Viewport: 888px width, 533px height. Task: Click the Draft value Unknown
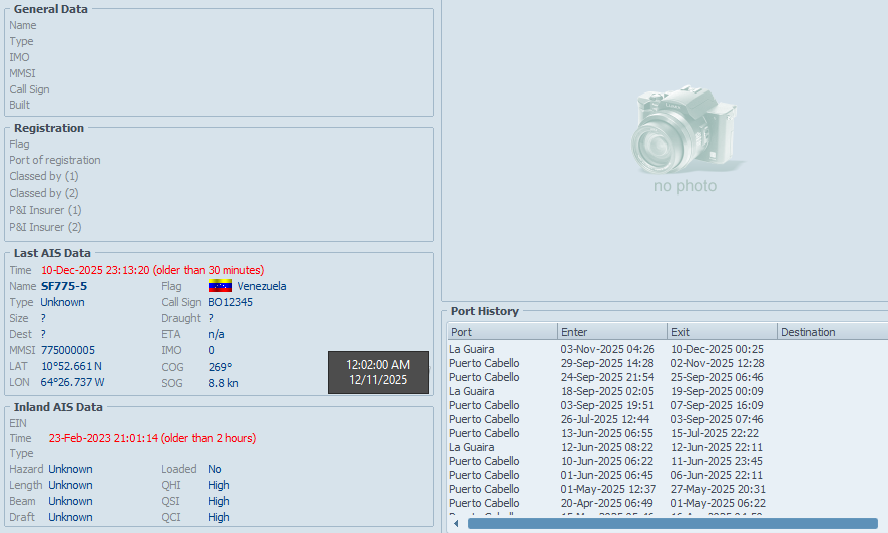pos(70,517)
